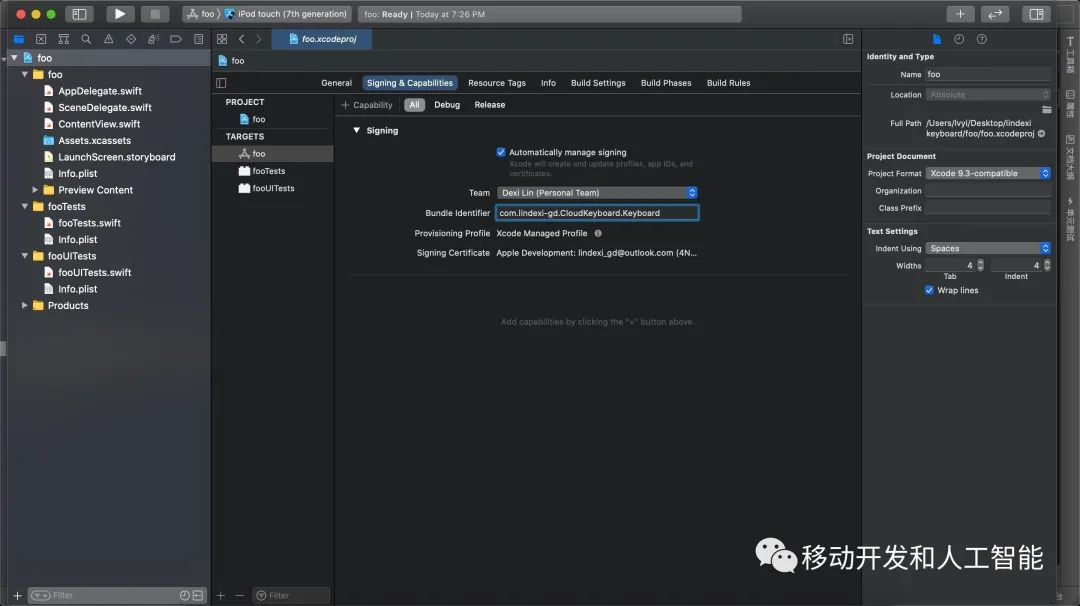Open the Build Settings tab

click(598, 83)
